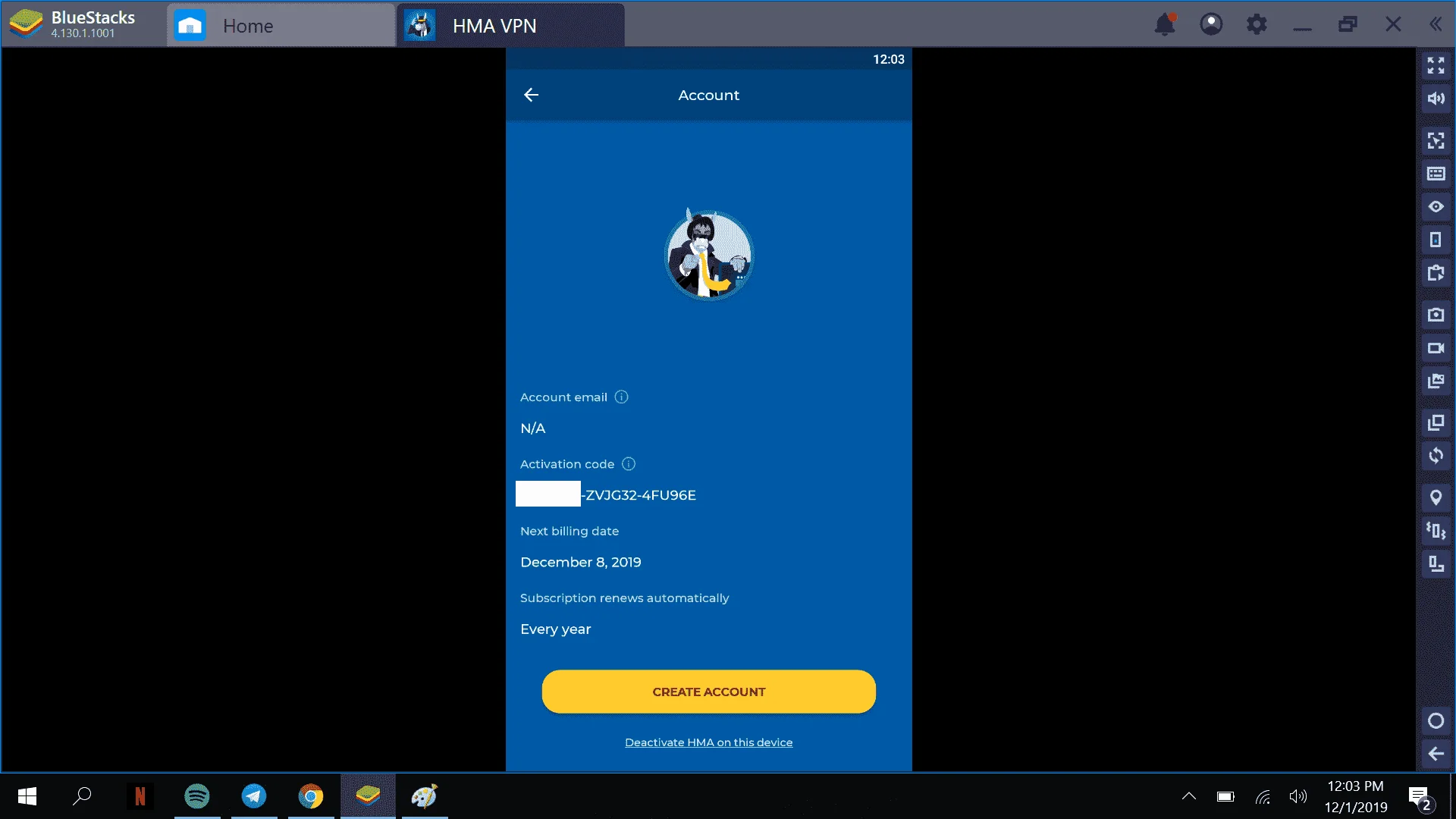Click the Every year renewal value

tap(555, 629)
